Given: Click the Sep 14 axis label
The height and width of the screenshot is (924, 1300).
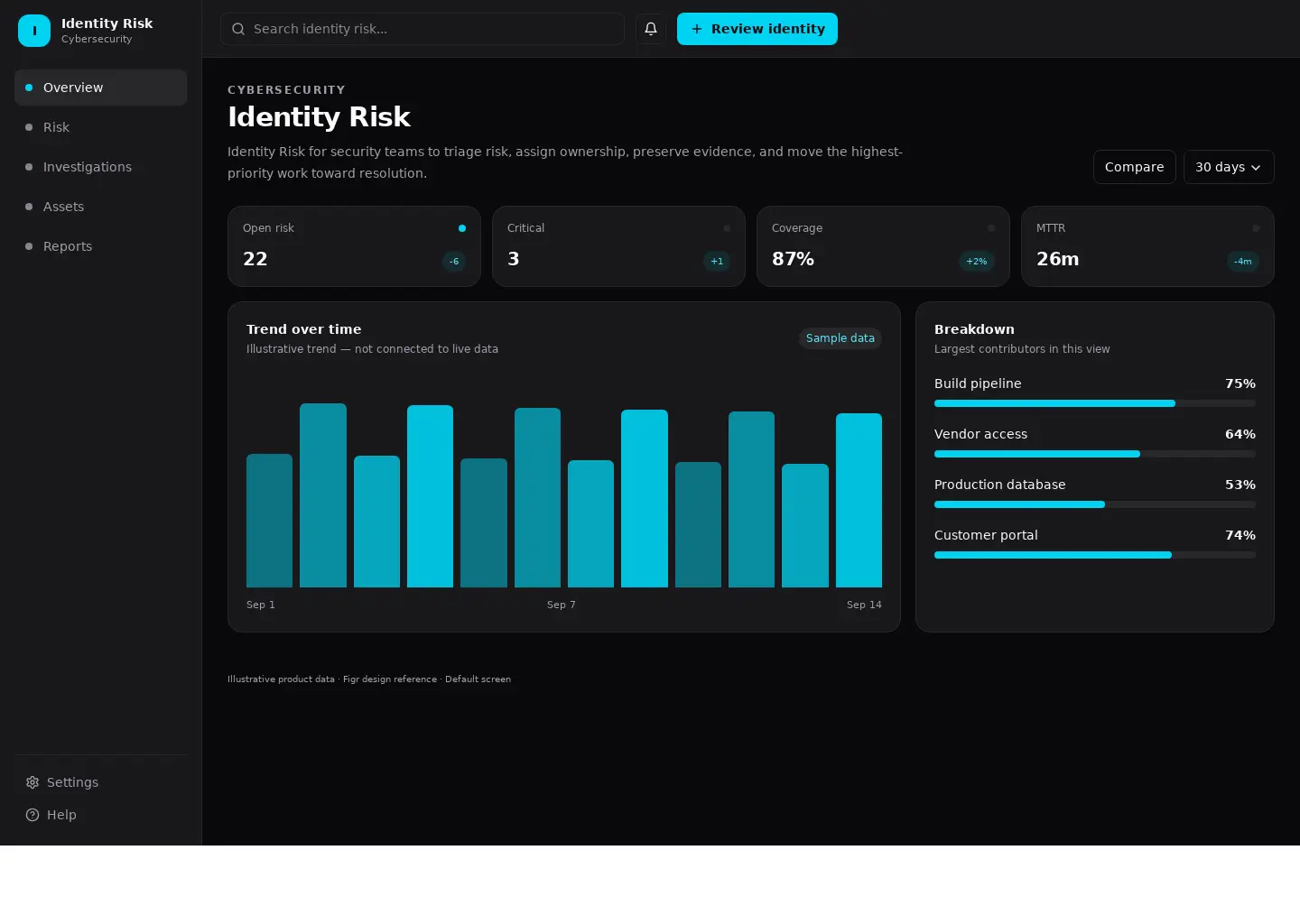Looking at the screenshot, I should point(864,605).
